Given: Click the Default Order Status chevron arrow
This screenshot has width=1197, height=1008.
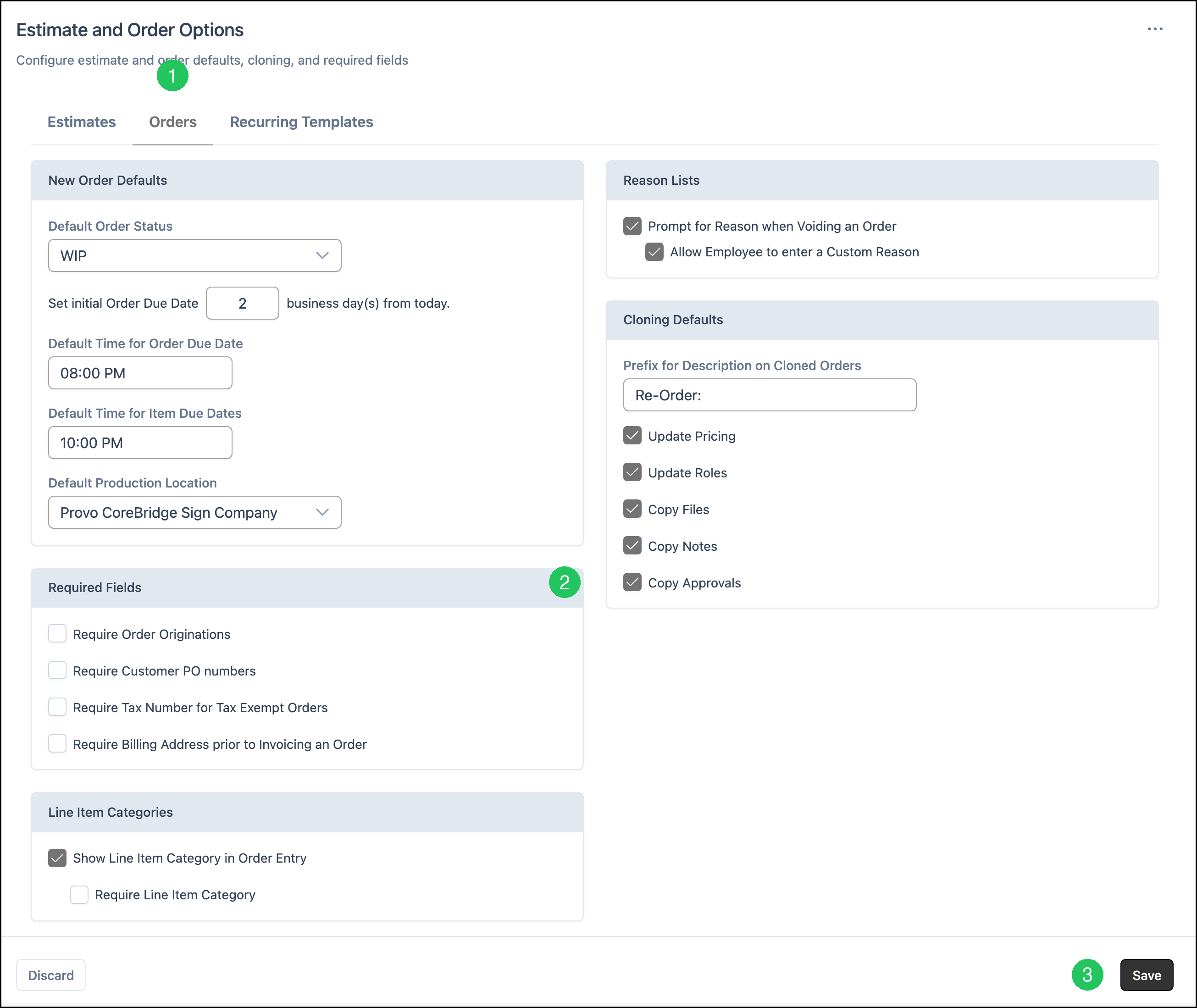Looking at the screenshot, I should [322, 255].
